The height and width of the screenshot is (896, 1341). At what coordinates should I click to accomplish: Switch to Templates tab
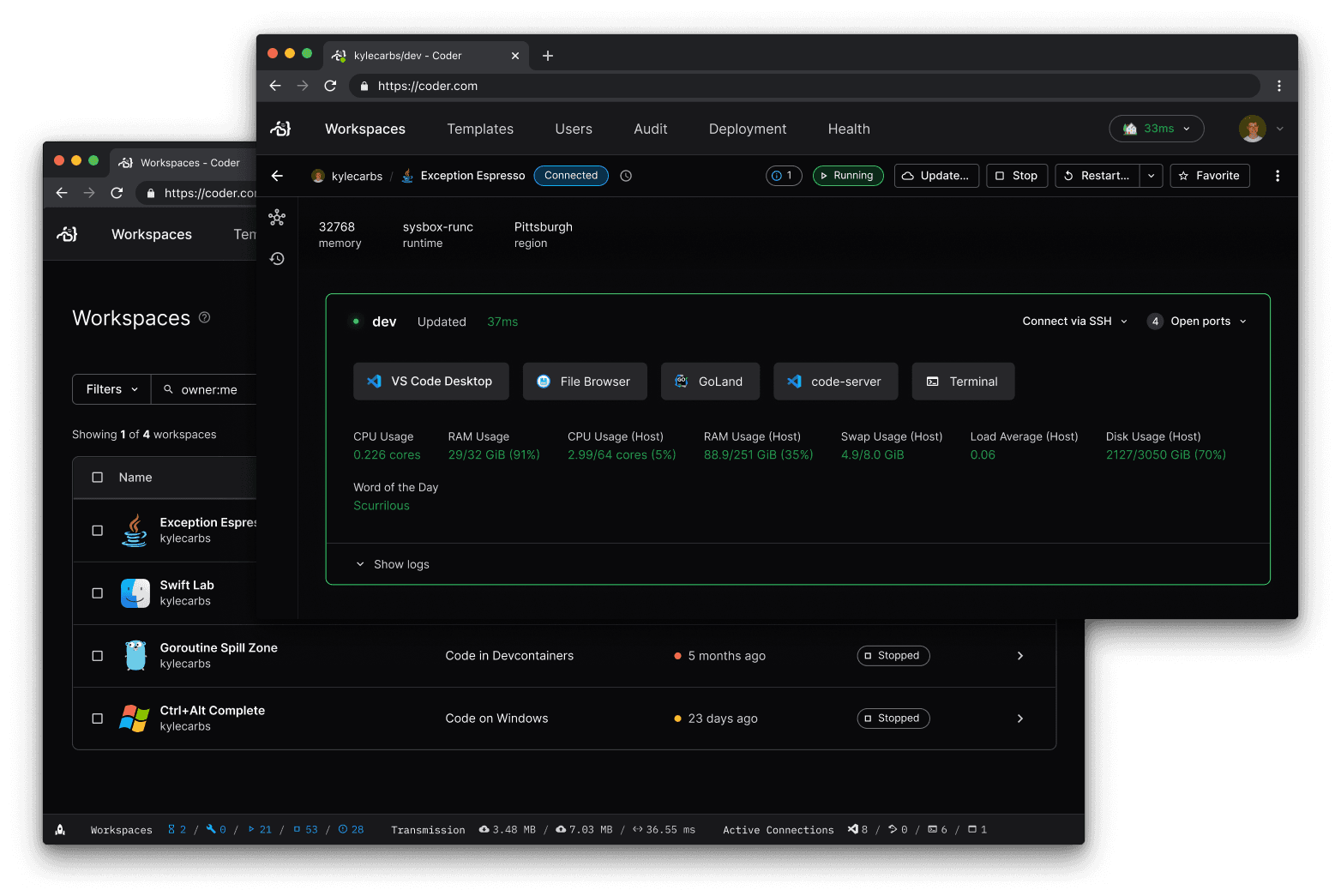tap(480, 129)
